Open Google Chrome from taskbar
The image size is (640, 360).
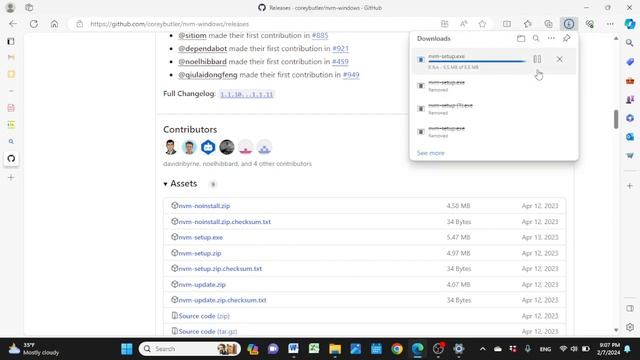pyautogui.click(x=397, y=349)
